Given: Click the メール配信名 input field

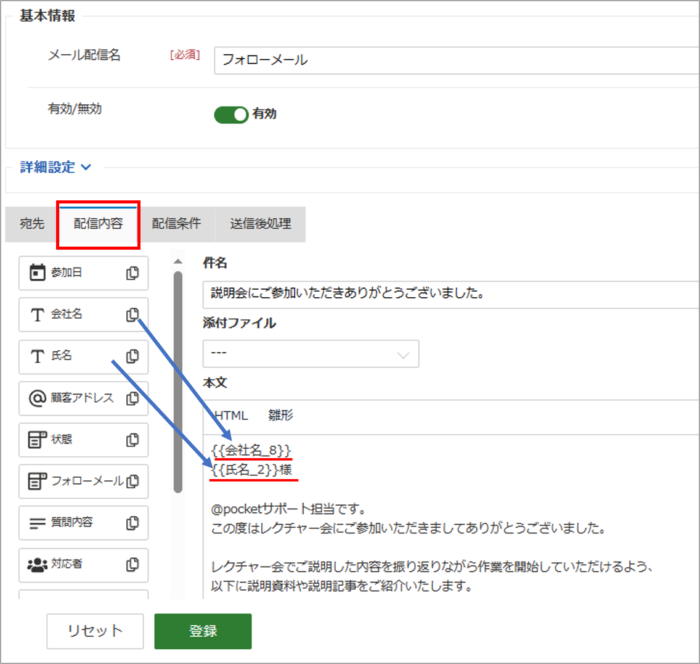Looking at the screenshot, I should click(456, 60).
